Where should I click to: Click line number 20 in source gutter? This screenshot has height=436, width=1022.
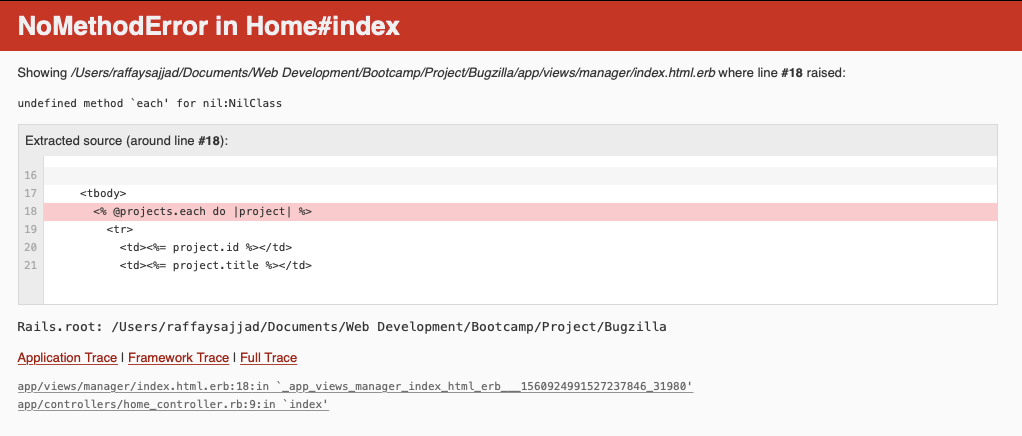[31, 248]
